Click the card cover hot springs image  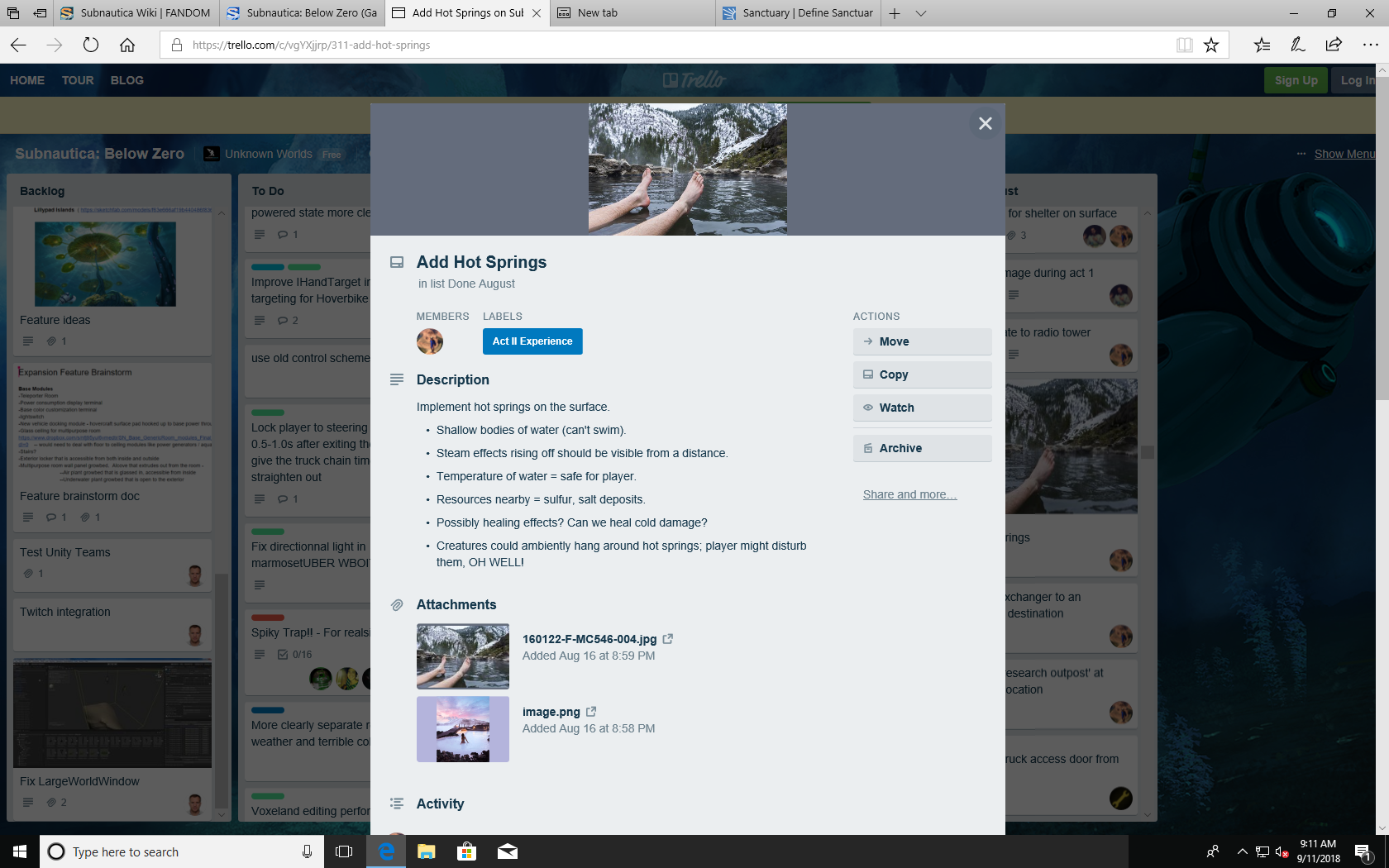pos(688,169)
